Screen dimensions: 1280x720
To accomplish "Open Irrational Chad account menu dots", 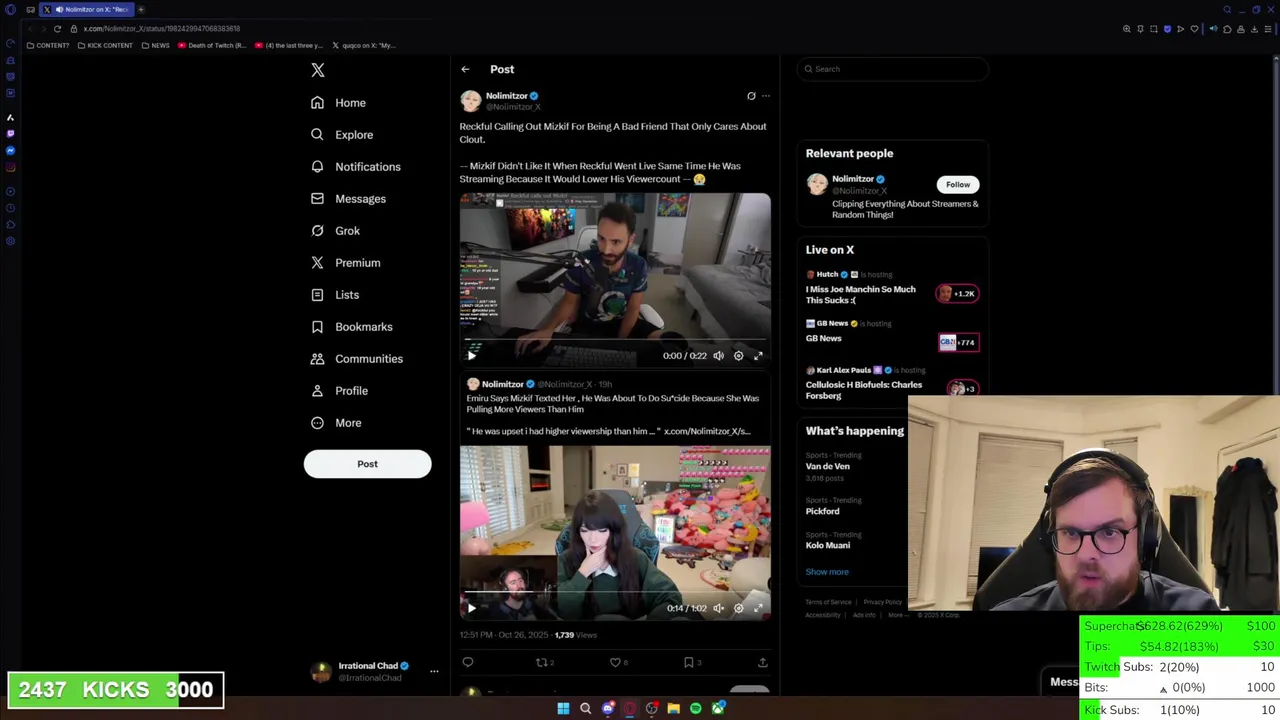I will pos(434,671).
